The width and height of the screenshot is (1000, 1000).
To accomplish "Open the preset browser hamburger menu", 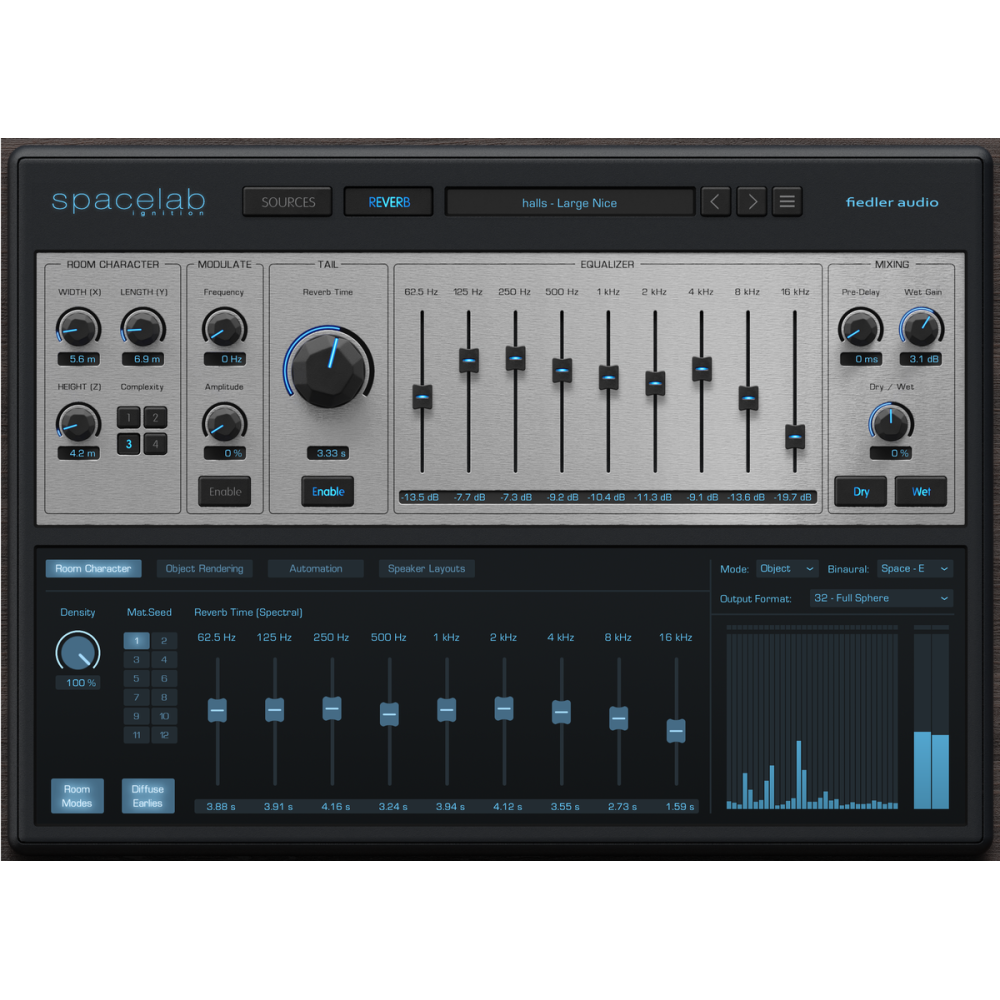I will coord(787,201).
